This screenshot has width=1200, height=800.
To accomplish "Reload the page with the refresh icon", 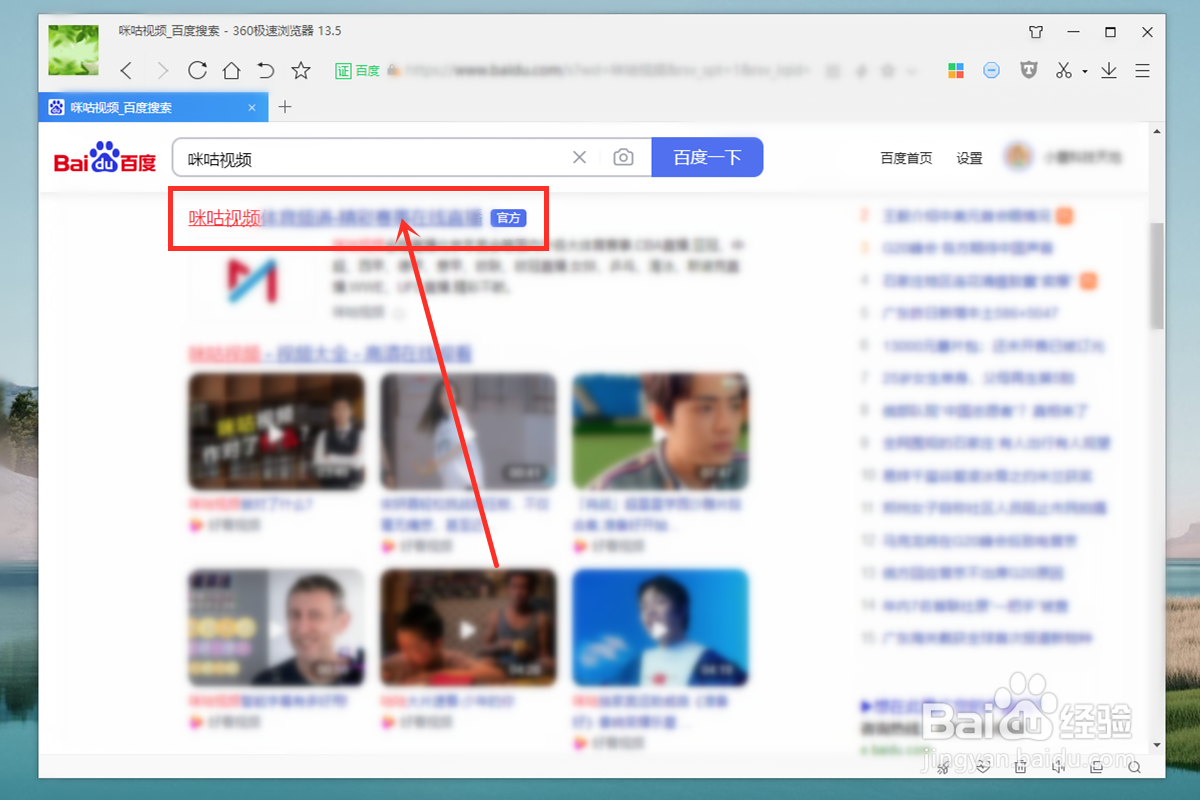I will 197,70.
